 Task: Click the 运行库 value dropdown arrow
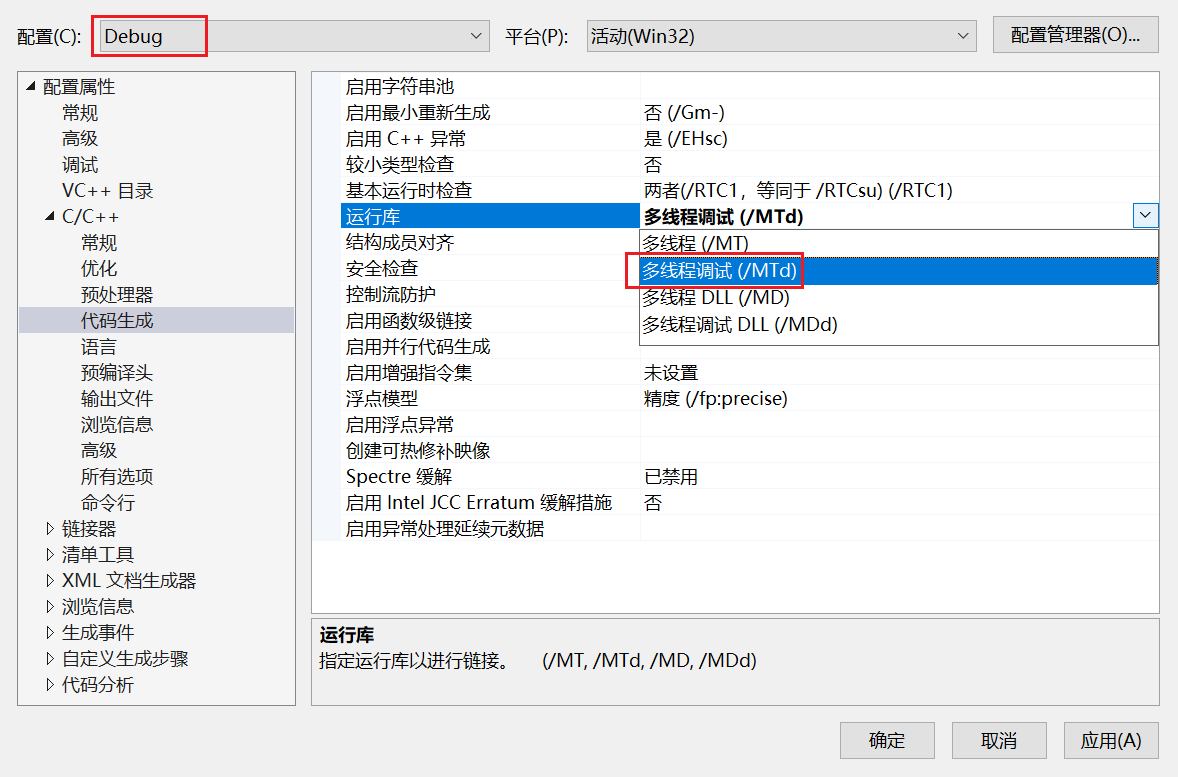1145,216
